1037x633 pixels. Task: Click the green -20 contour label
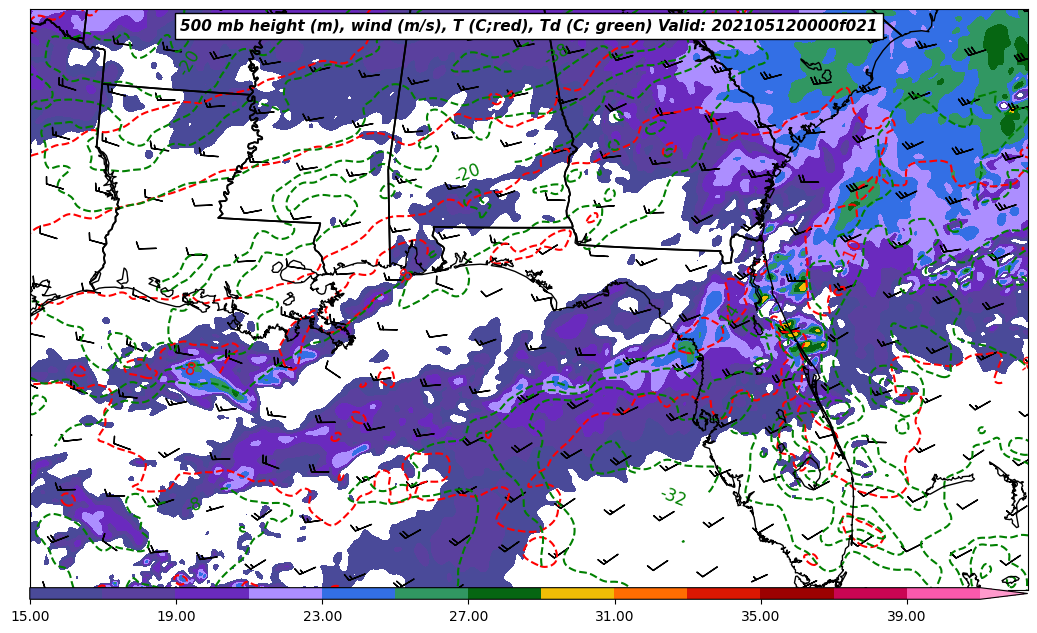[x=467, y=173]
